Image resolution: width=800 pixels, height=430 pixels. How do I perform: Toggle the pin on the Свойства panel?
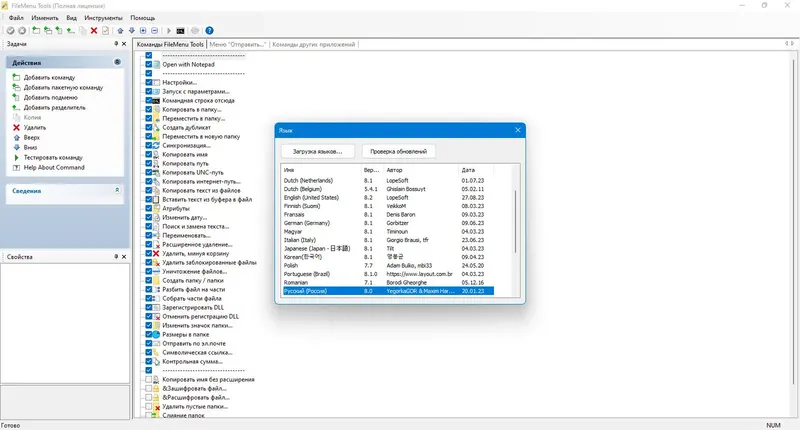(x=116, y=257)
